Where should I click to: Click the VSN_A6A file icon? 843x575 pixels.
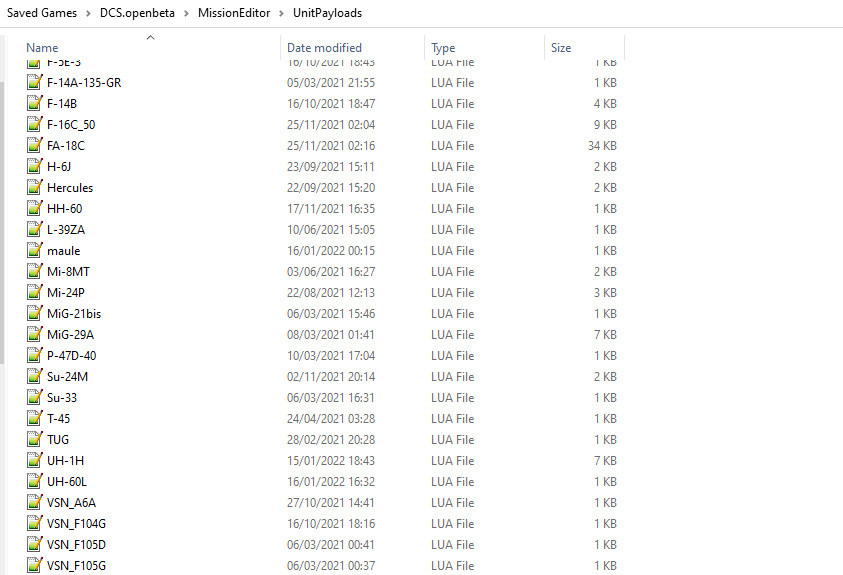pos(34,502)
